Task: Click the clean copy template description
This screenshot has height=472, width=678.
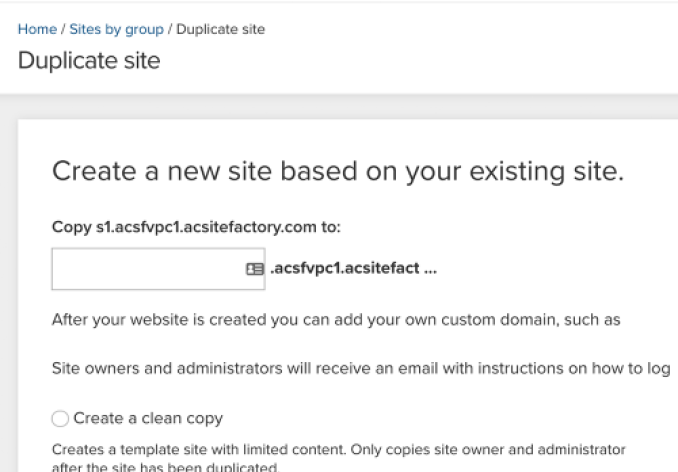Action: click(x=339, y=448)
